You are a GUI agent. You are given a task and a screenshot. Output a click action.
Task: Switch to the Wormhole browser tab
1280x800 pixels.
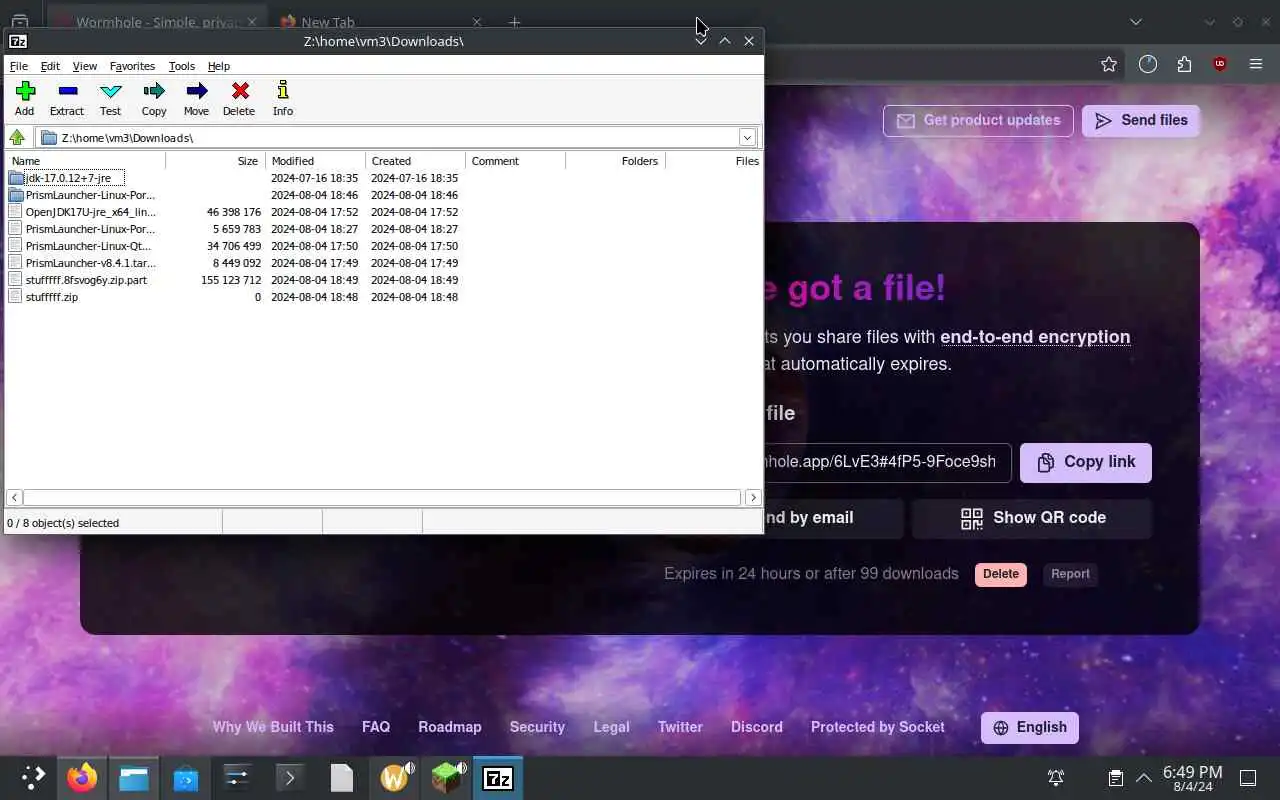(155, 21)
